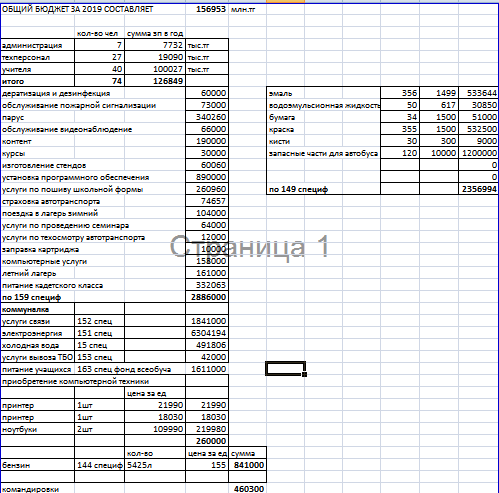
Task: Click the 'коммуналка' header cell
Action: coord(38,309)
